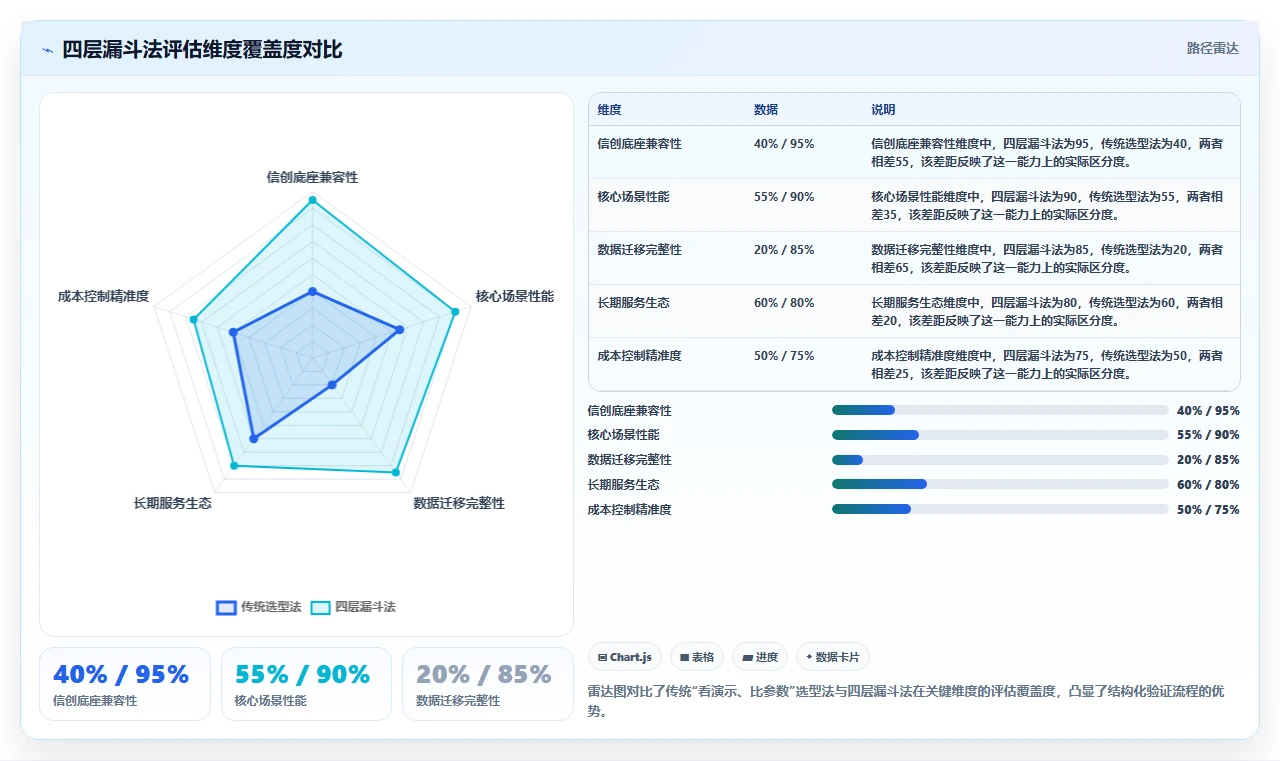Click 长期服务生态 in the table's fourth row
The height and width of the screenshot is (761, 1280).
pyautogui.click(x=633, y=303)
